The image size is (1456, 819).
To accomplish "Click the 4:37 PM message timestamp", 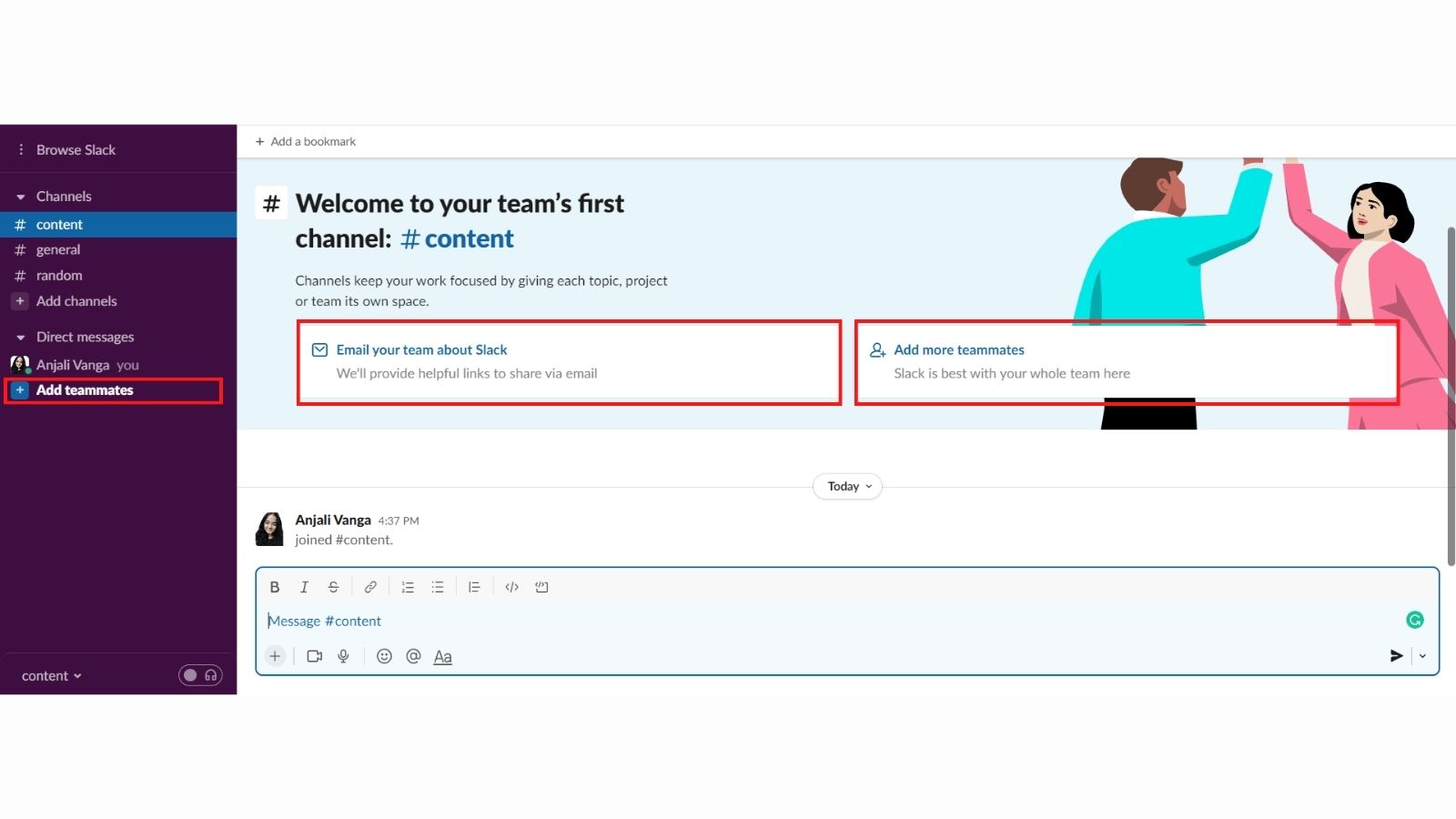I will click(399, 521).
